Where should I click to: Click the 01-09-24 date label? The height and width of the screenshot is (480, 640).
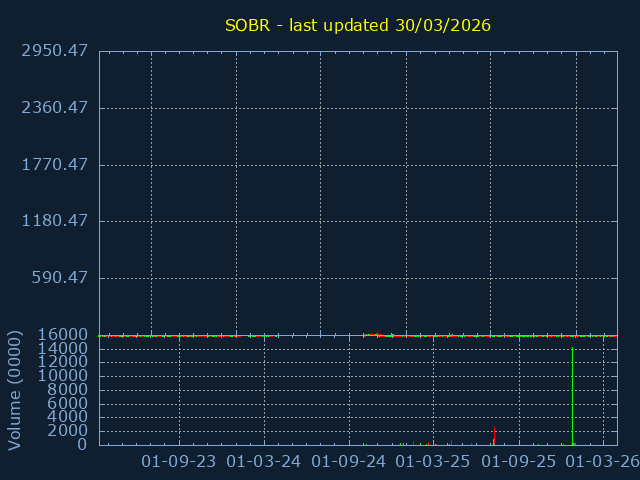point(349,462)
